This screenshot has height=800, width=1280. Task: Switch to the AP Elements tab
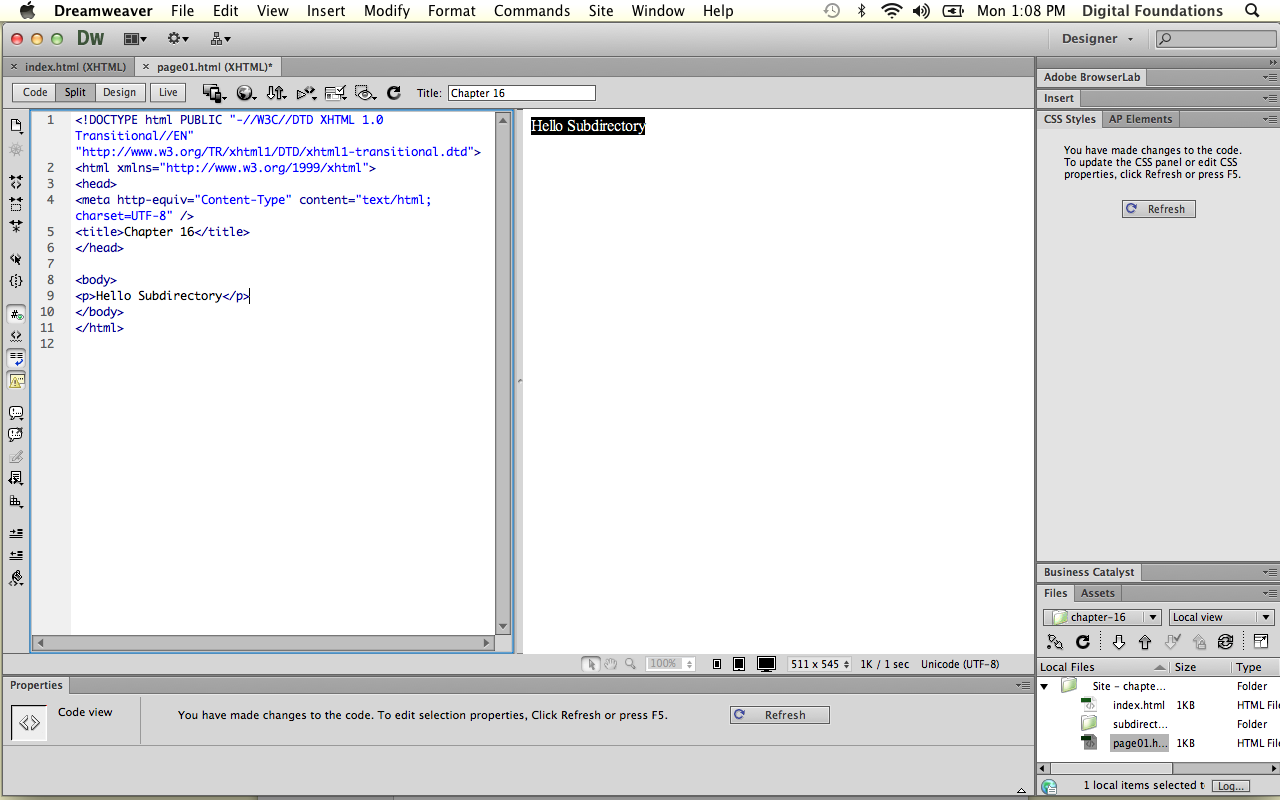click(x=1140, y=118)
